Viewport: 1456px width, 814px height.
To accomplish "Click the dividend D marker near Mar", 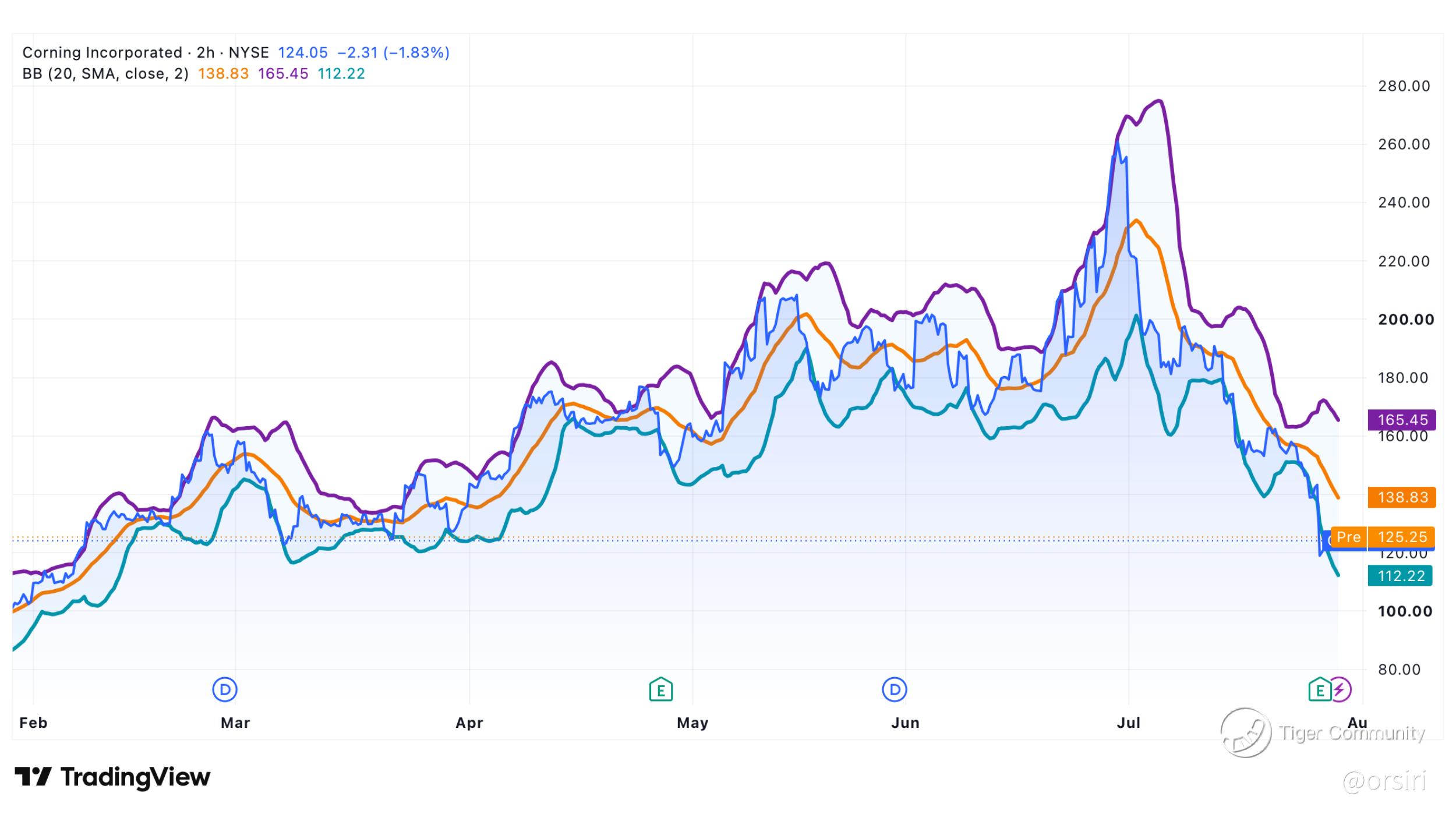I will click(225, 690).
